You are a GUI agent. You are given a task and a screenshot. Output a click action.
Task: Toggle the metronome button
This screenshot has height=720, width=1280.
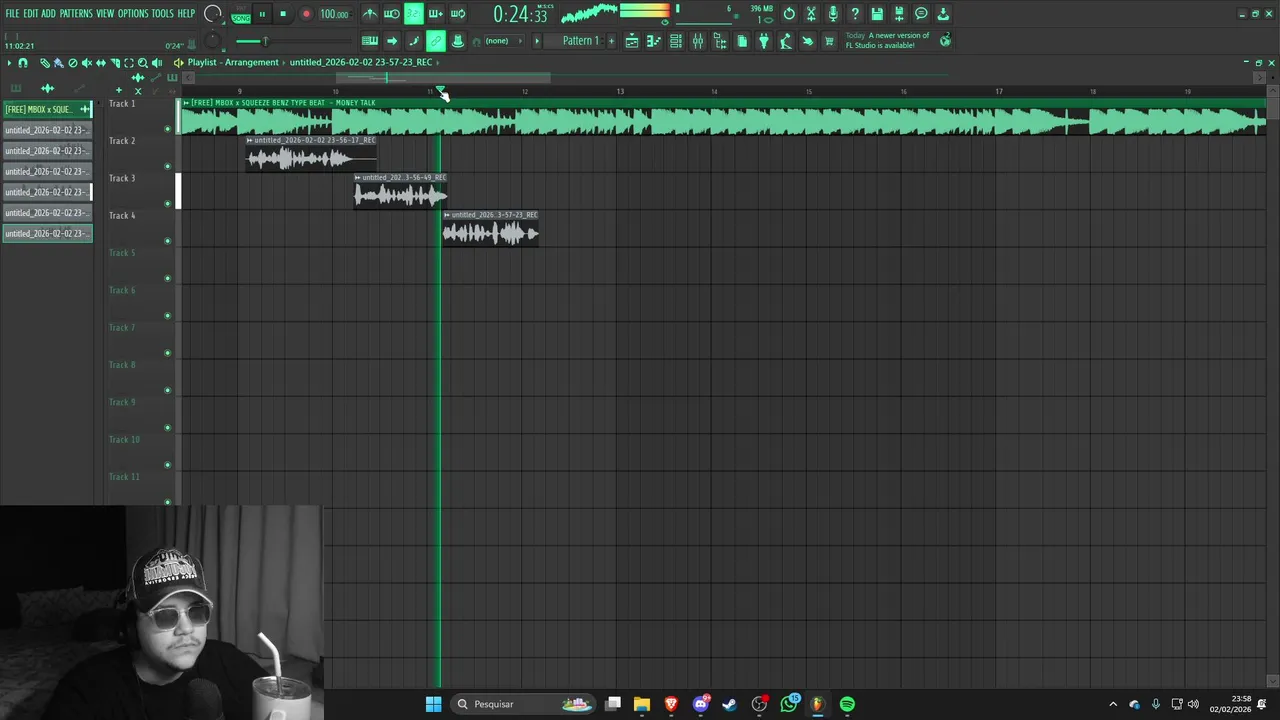(370, 14)
